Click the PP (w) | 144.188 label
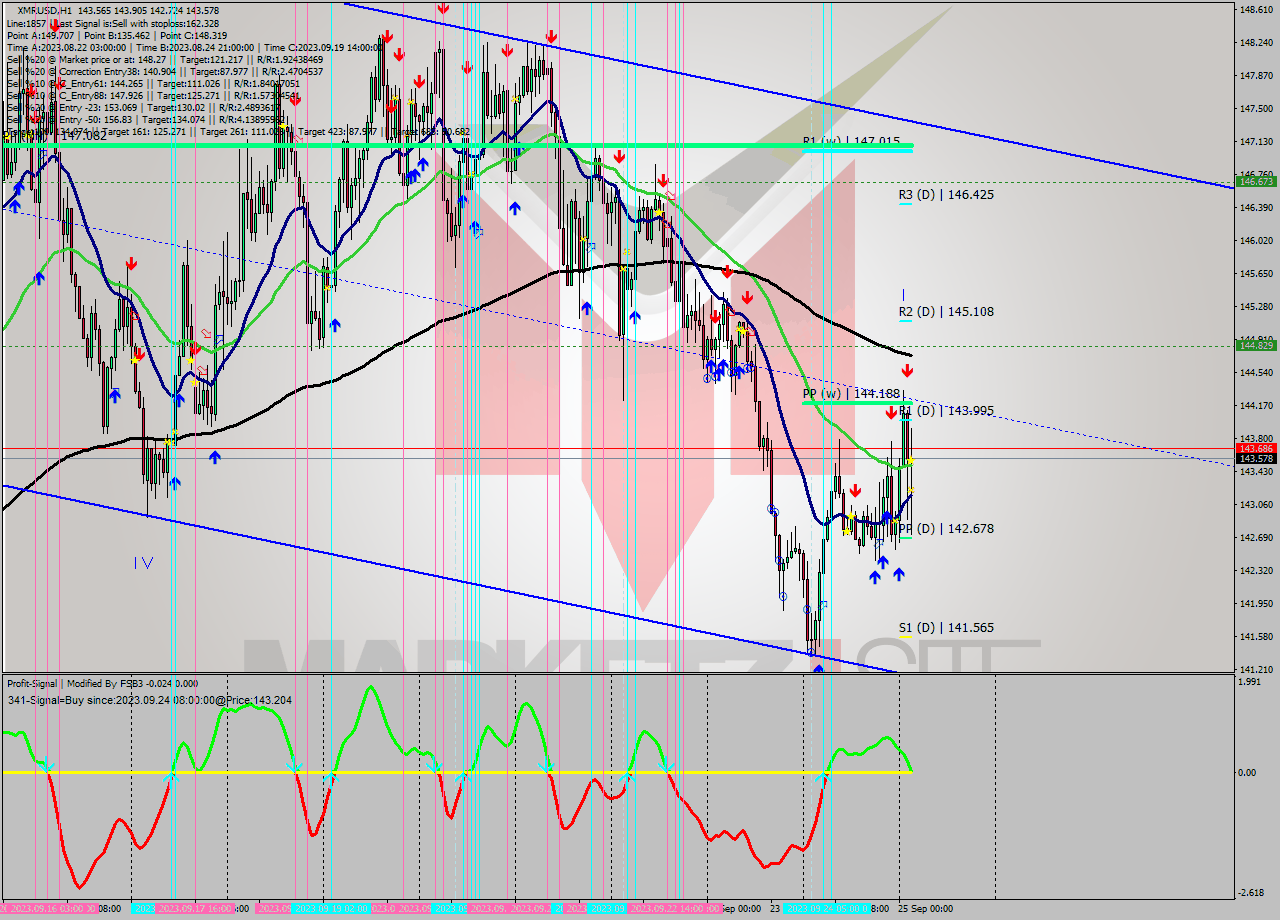The height and width of the screenshot is (920, 1280). [851, 394]
